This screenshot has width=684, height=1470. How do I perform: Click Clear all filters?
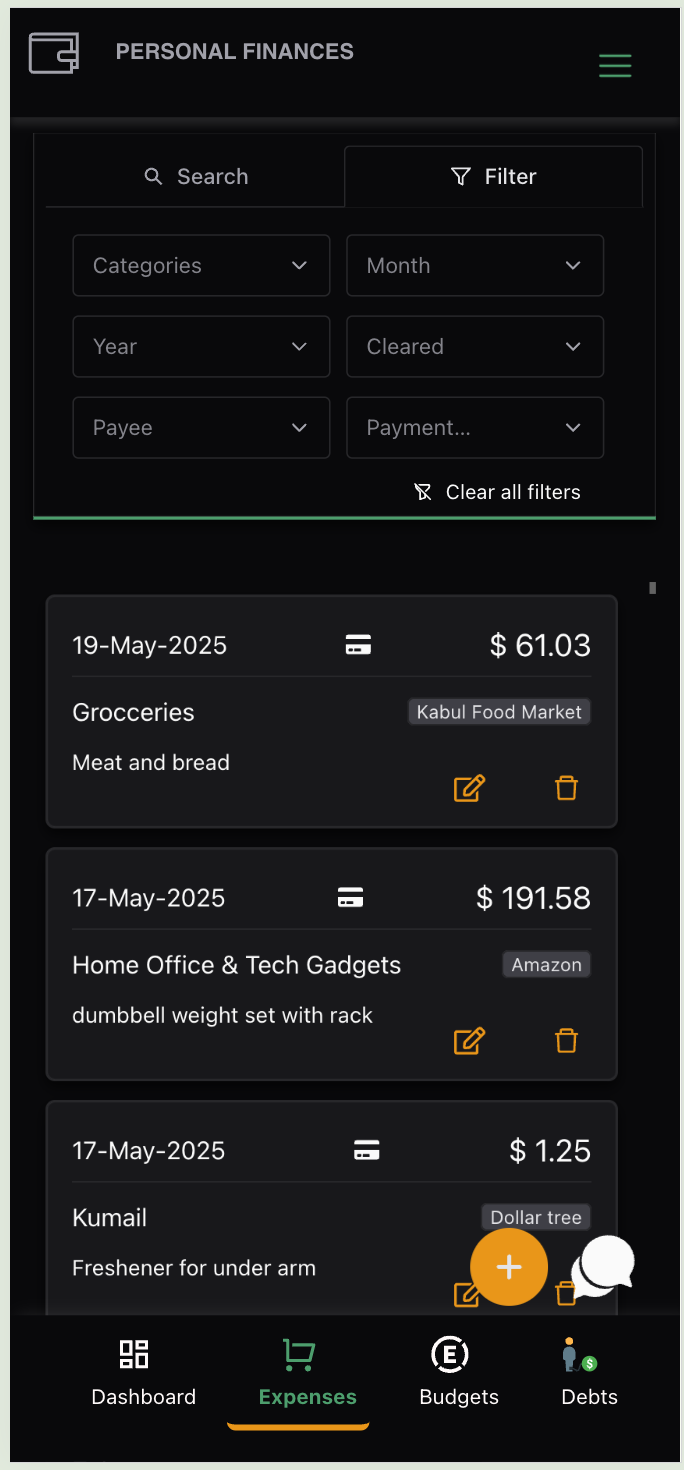coord(497,491)
